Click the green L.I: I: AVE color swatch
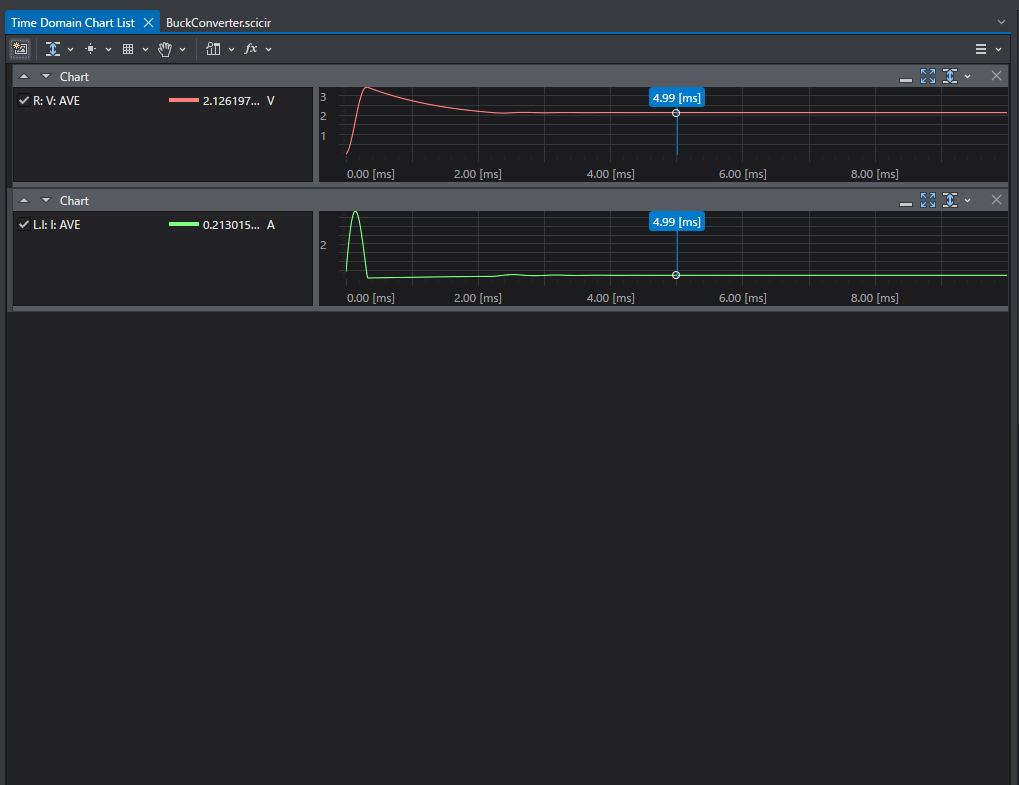This screenshot has width=1019, height=785. (183, 224)
